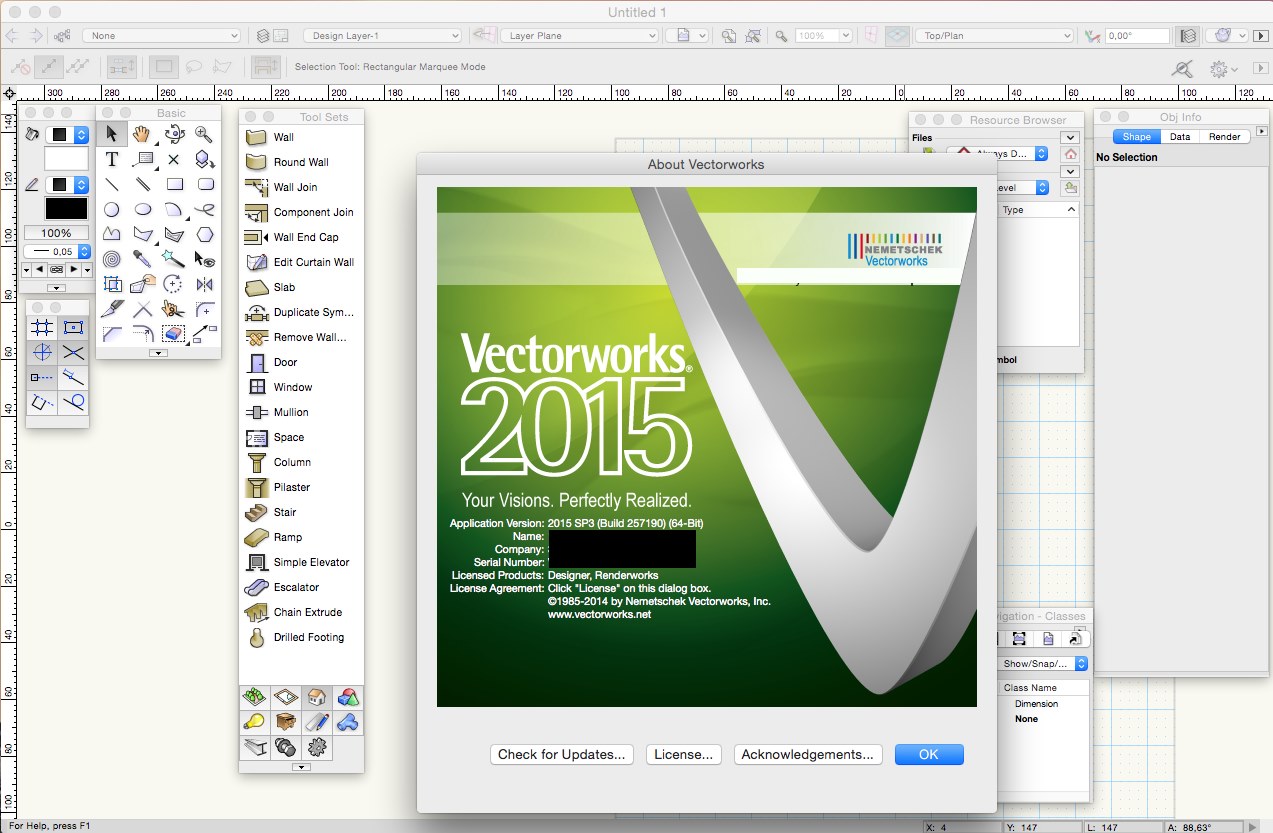This screenshot has height=833, width=1273.
Task: Click the Resource Browser home icon
Action: [1071, 154]
